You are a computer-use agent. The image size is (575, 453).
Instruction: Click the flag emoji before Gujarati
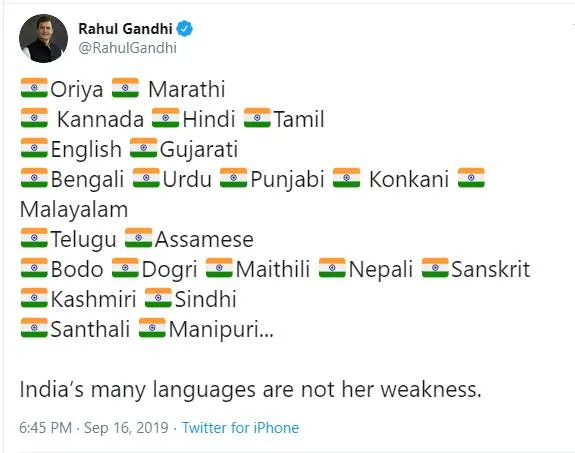point(143,148)
